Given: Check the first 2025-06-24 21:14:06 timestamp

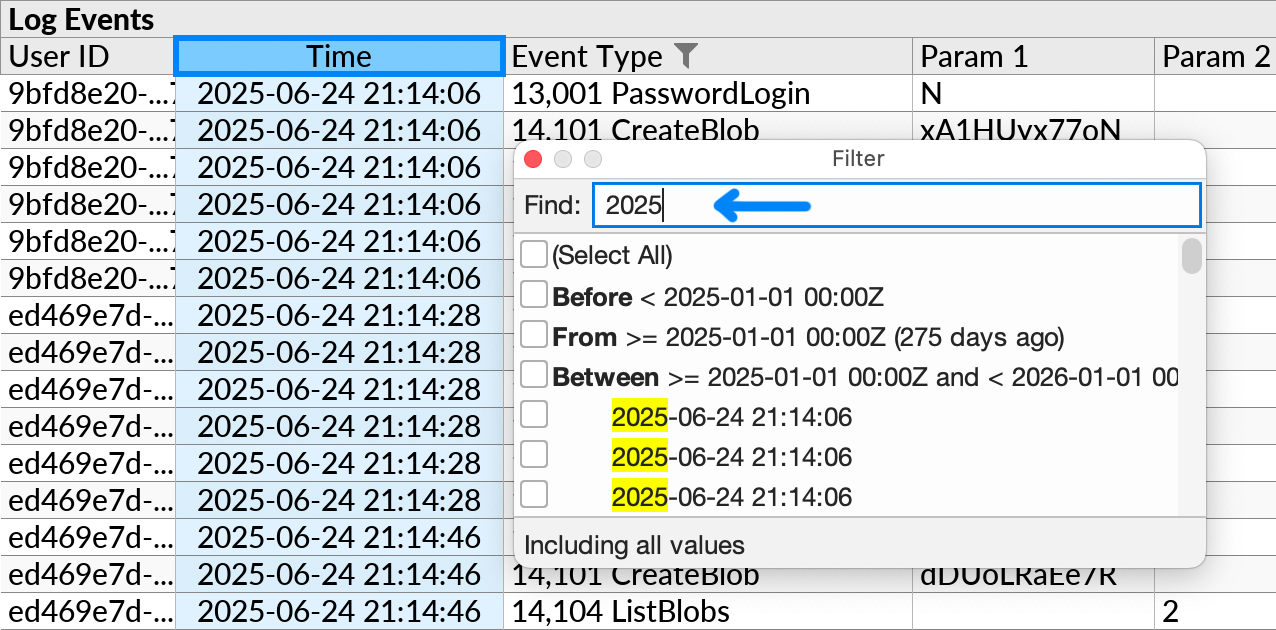Looking at the screenshot, I should click(x=534, y=414).
